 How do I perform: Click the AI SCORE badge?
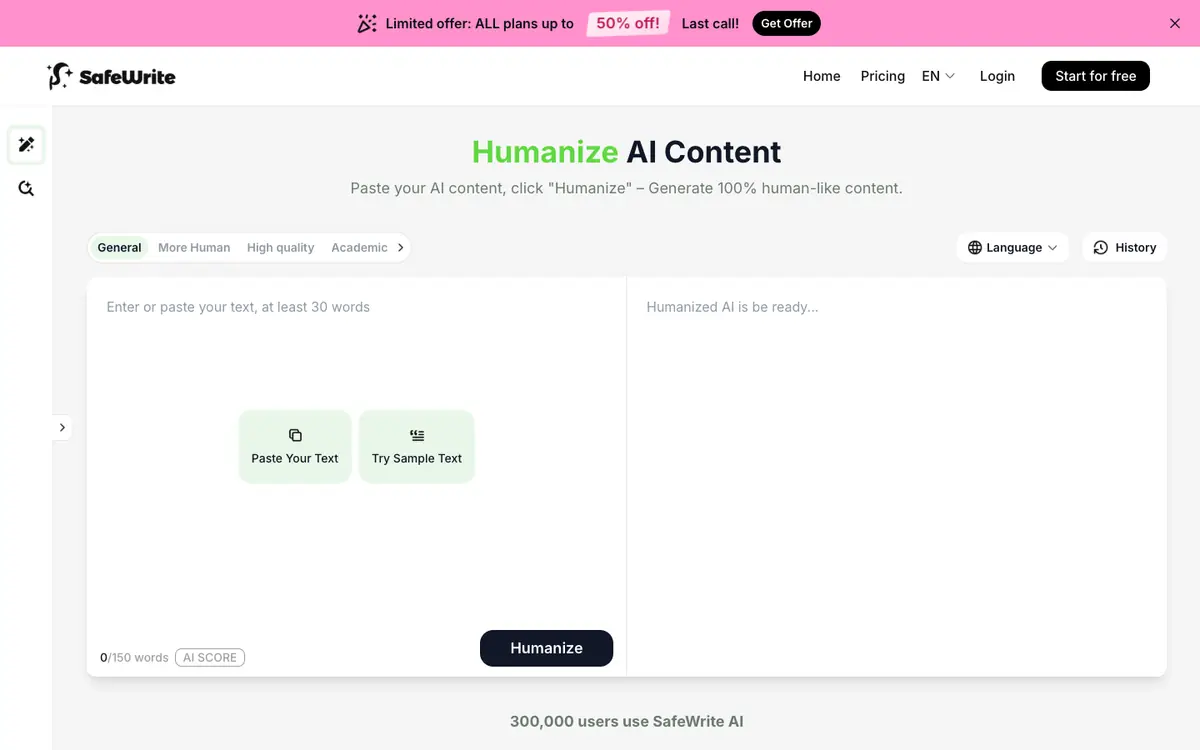pos(210,657)
